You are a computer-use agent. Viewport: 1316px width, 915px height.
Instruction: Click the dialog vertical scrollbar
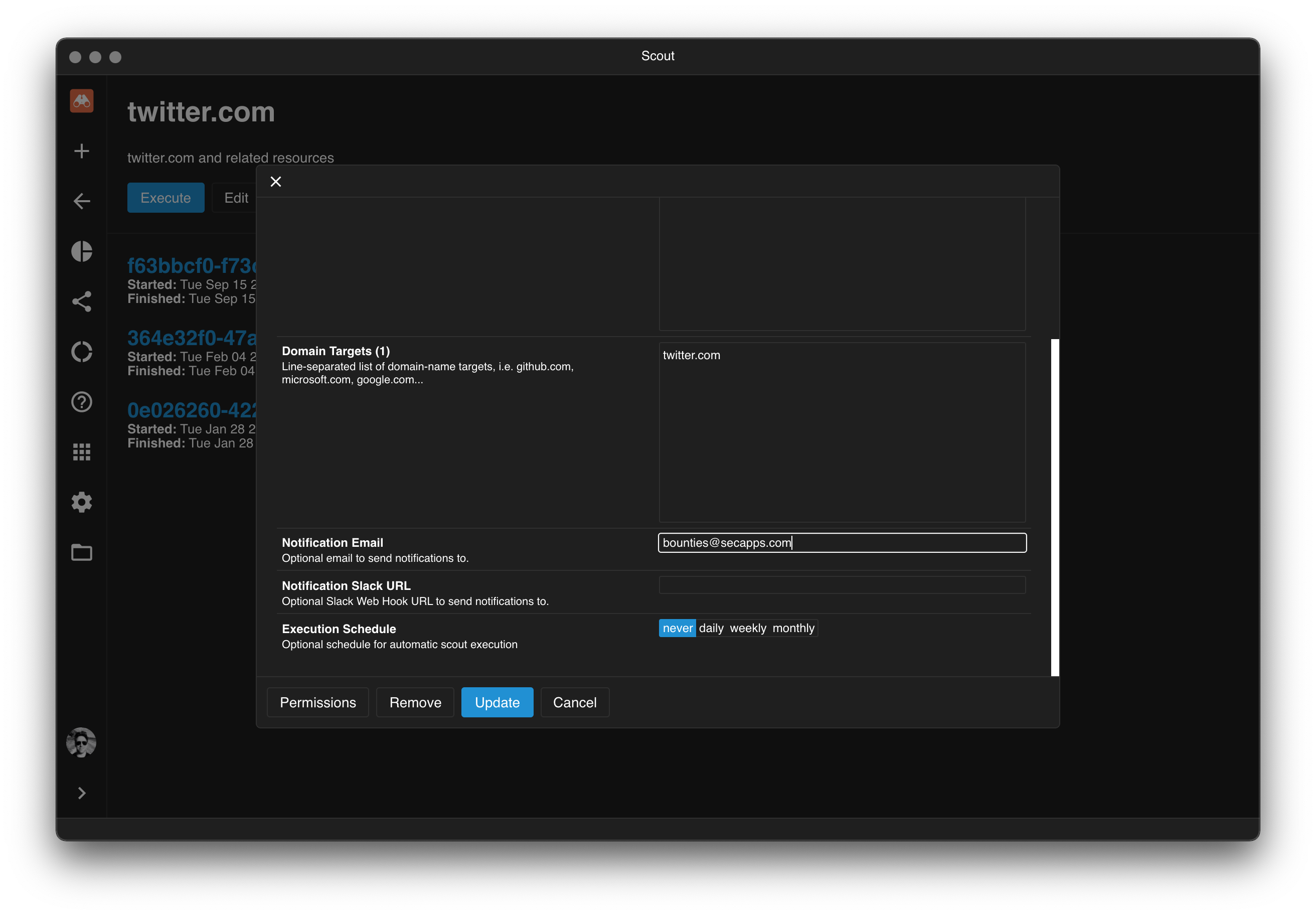click(x=1055, y=507)
